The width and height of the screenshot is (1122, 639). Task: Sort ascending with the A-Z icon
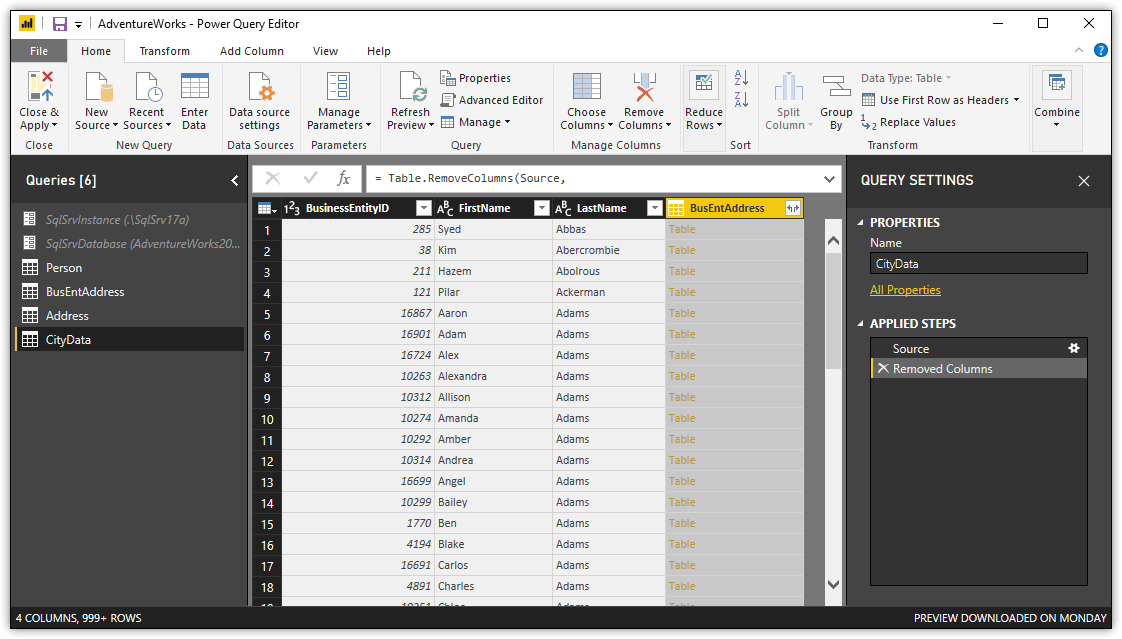point(741,77)
